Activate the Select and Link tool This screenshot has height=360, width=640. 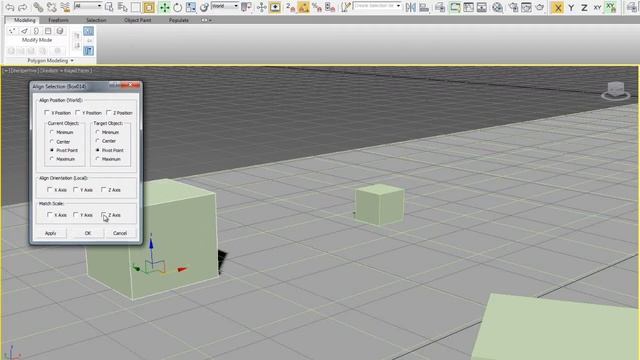[x=38, y=7]
